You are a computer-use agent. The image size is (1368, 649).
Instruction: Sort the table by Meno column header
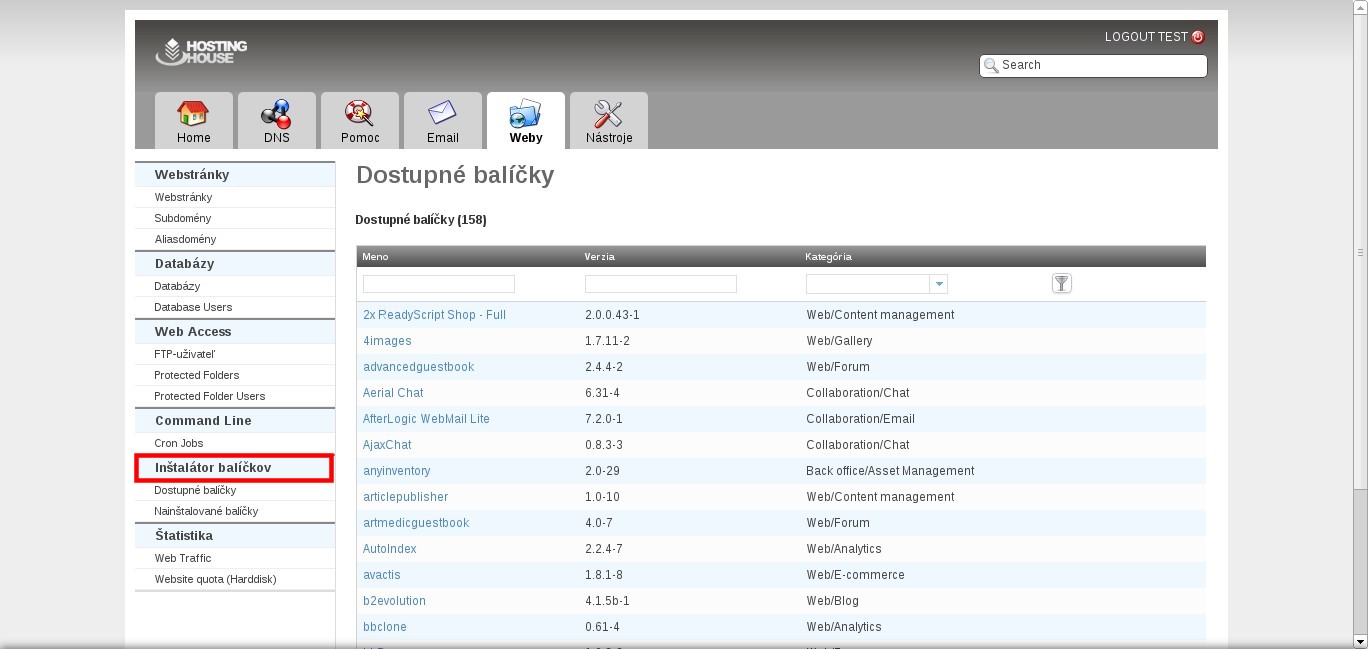click(x=376, y=257)
